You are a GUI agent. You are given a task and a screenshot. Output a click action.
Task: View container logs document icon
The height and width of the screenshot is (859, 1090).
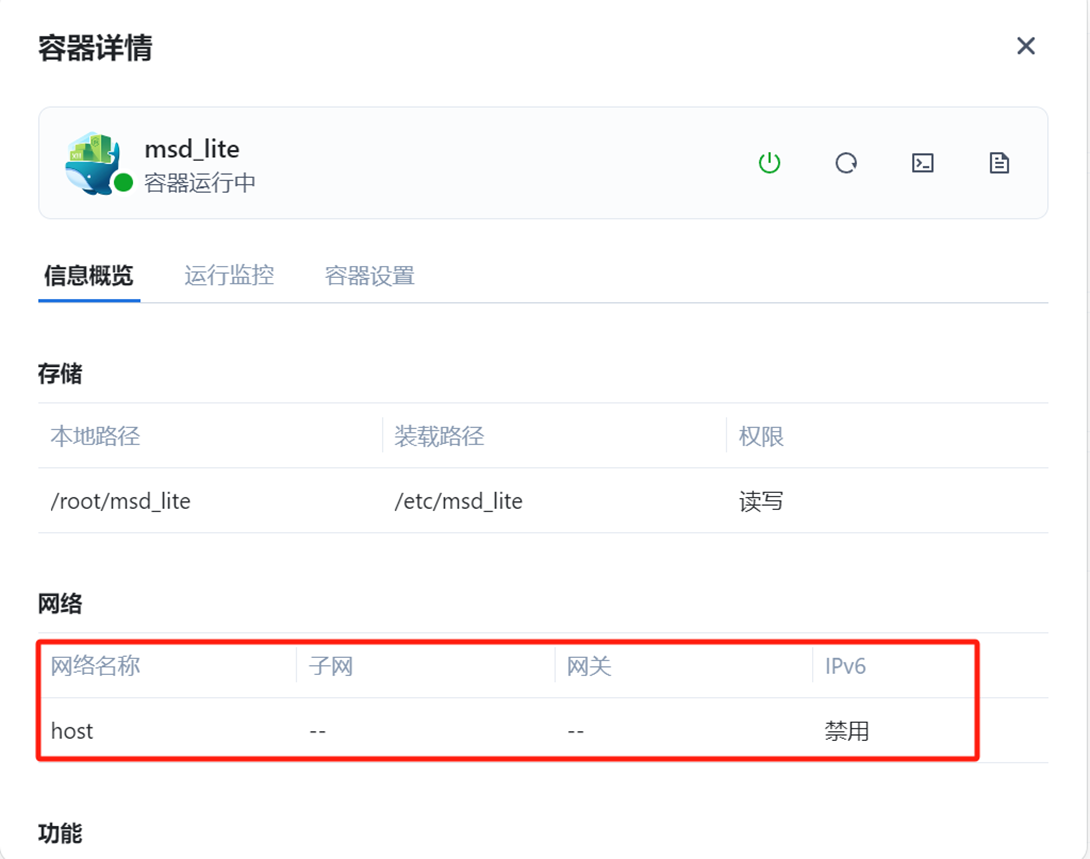[x=999, y=163]
